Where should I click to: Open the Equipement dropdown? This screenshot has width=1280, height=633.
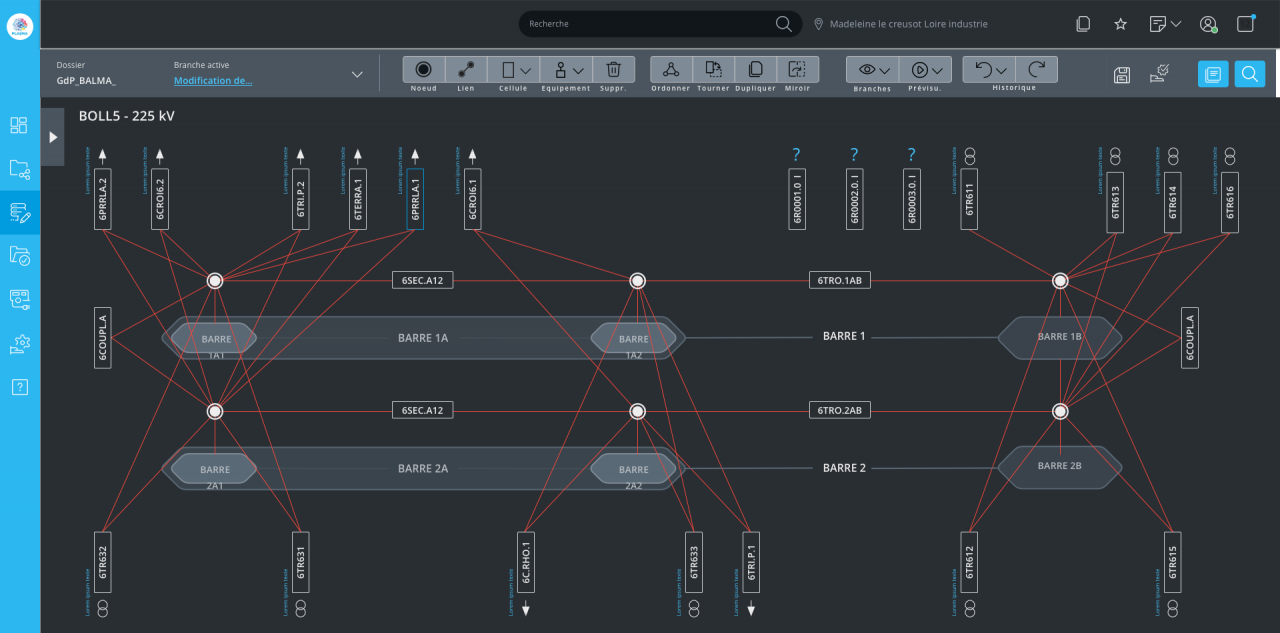pos(567,70)
